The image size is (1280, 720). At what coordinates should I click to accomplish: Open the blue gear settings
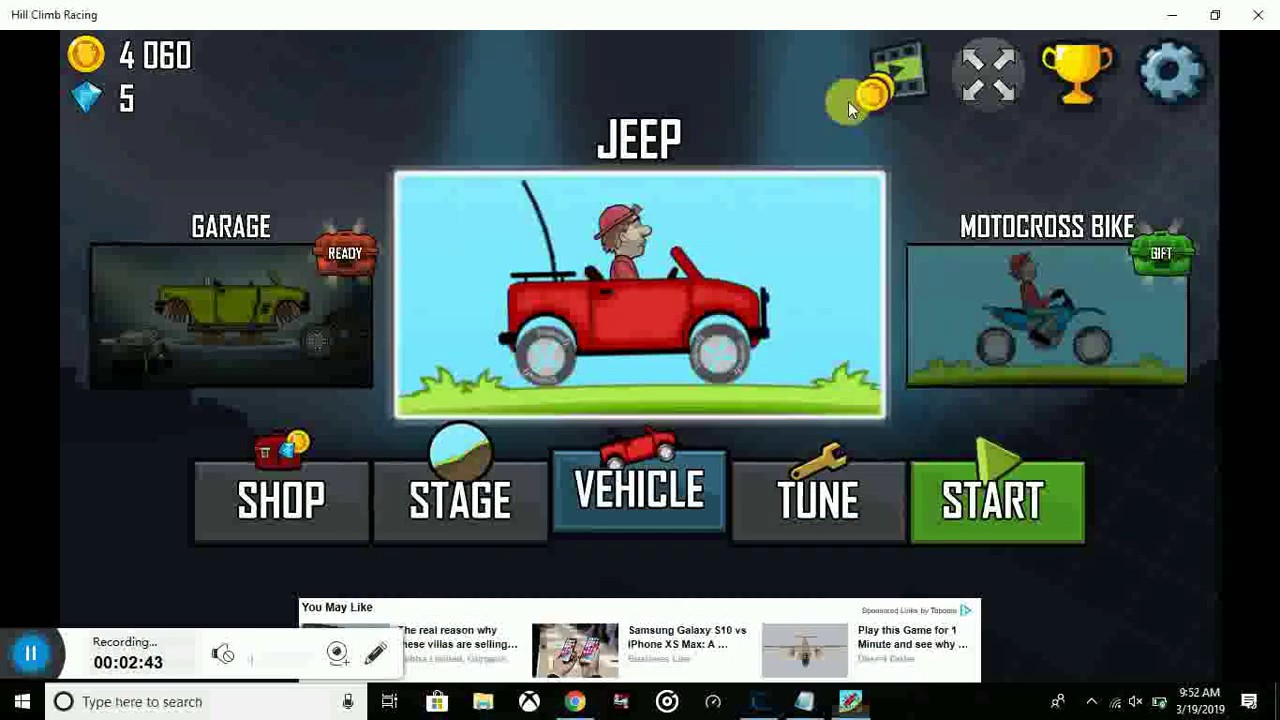pos(1171,72)
